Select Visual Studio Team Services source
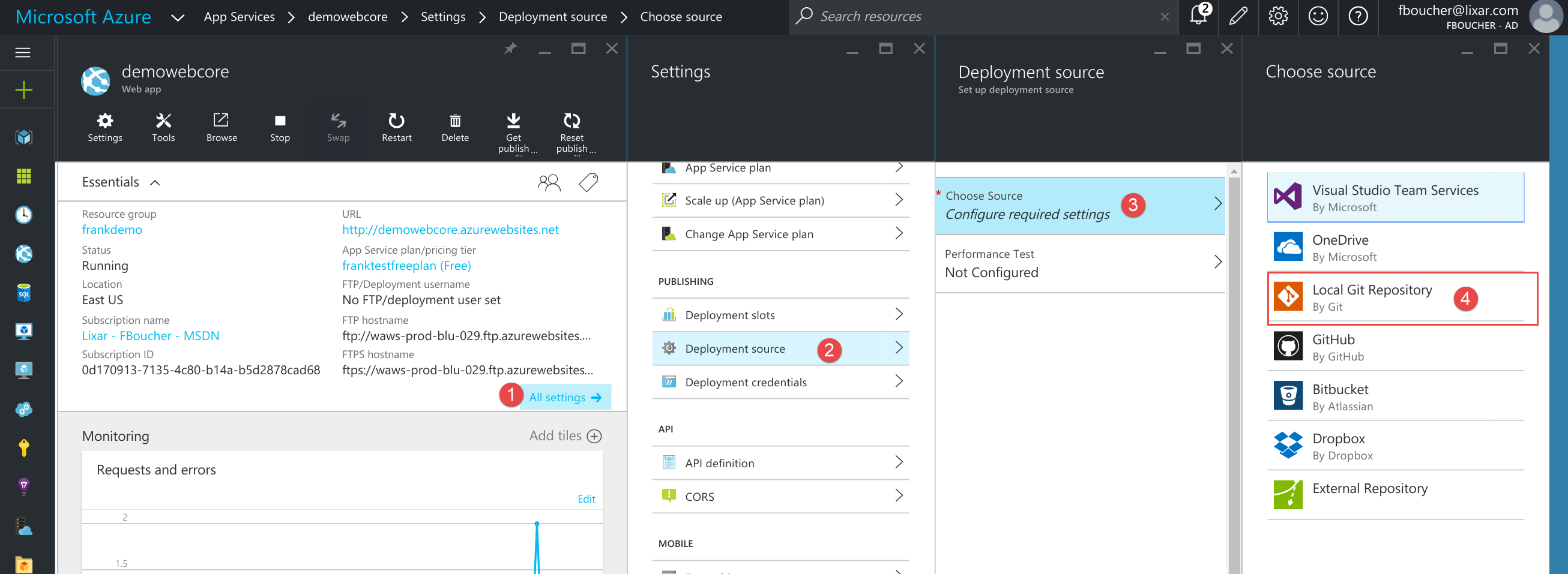 coord(1395,197)
